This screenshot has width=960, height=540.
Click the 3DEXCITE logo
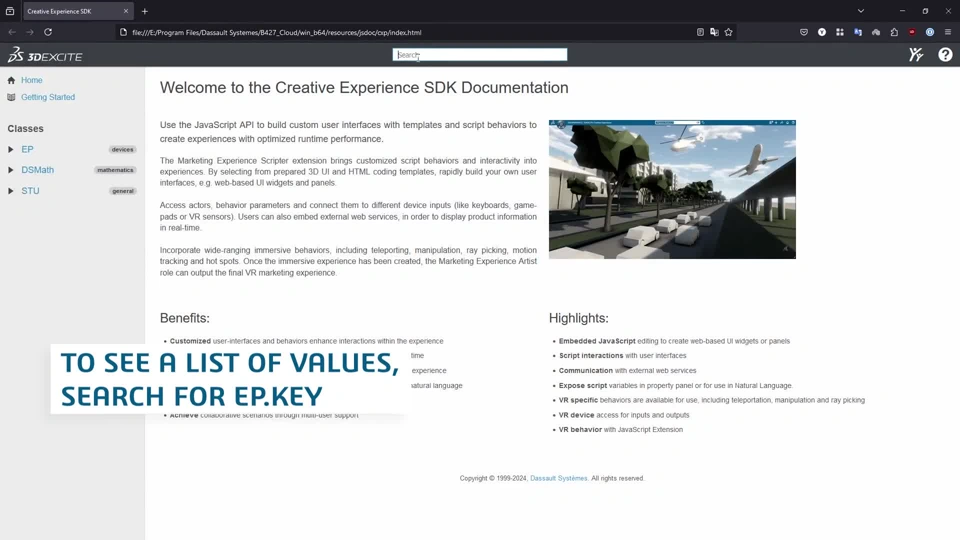coord(45,55)
